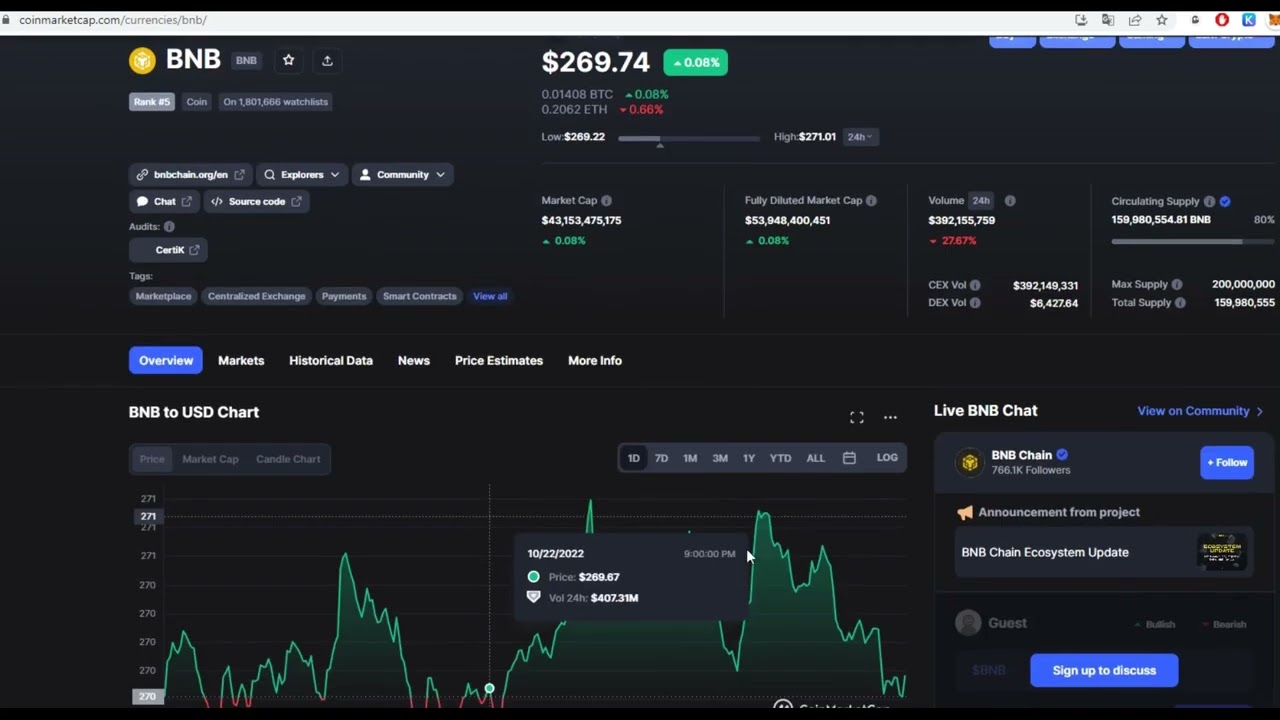The height and width of the screenshot is (720, 1280).
Task: Click Sign up to discuss button
Action: pos(1104,671)
